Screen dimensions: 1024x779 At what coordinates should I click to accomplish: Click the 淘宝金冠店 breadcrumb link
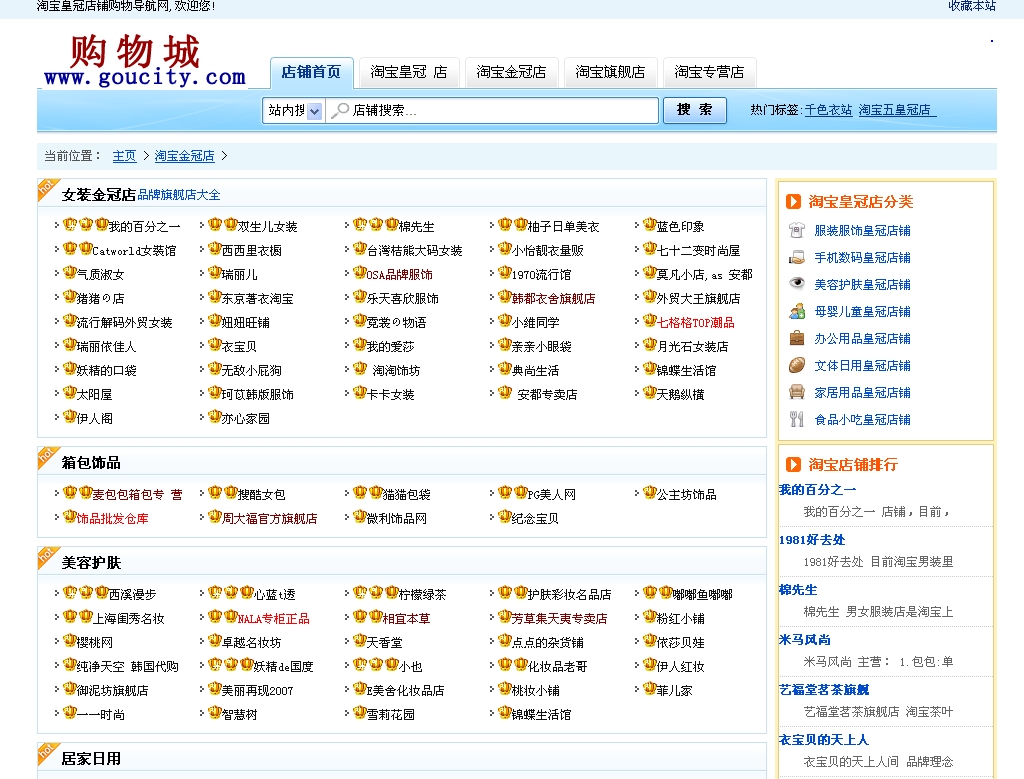click(x=184, y=156)
